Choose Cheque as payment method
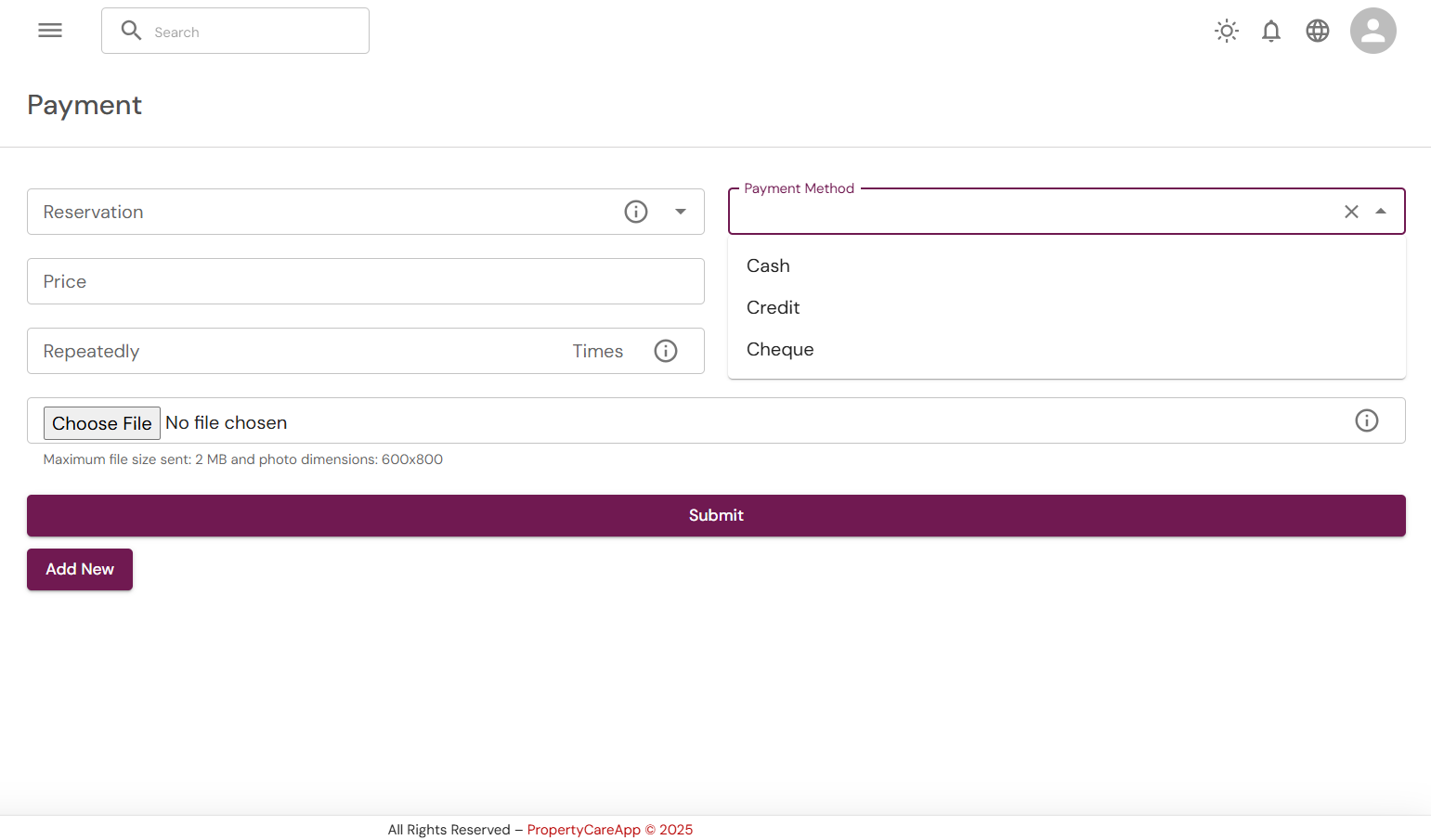Image resolution: width=1431 pixels, height=840 pixels. click(780, 349)
